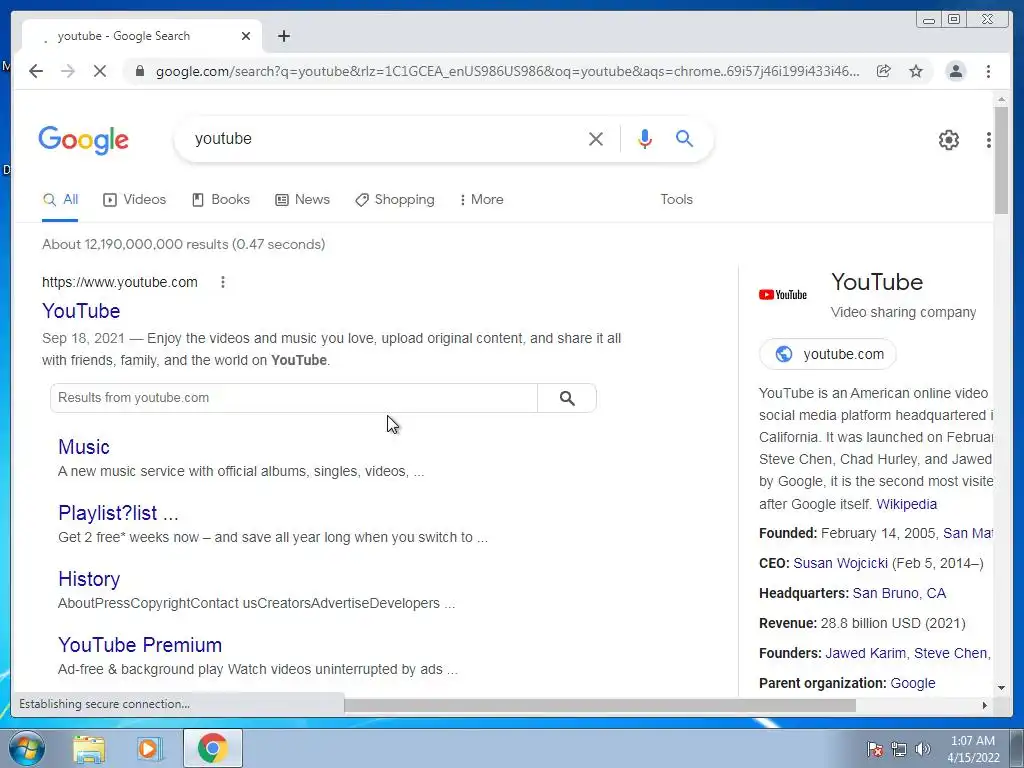The height and width of the screenshot is (768, 1024).
Task: Click the forward navigation arrow
Action: click(x=68, y=71)
